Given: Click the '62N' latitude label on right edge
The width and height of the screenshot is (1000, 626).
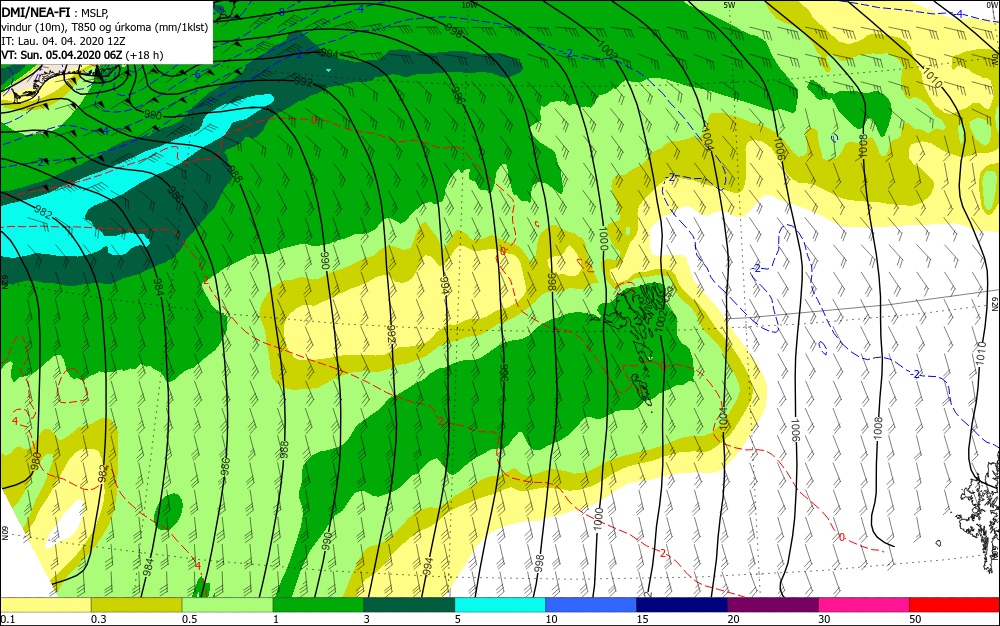Looking at the screenshot, I should pyautogui.click(x=995, y=302).
